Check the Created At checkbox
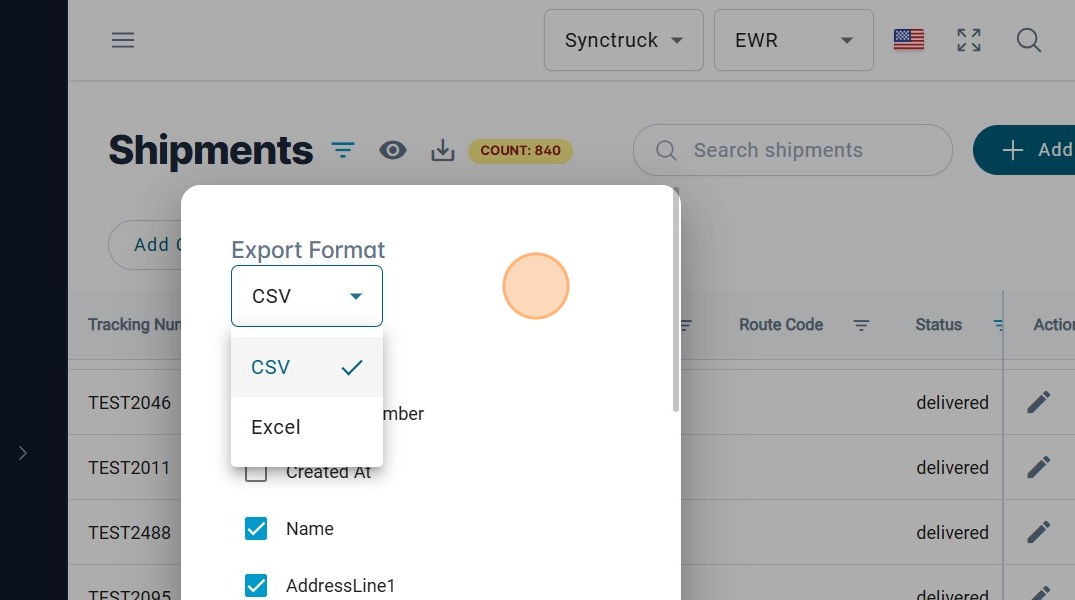 [256, 472]
